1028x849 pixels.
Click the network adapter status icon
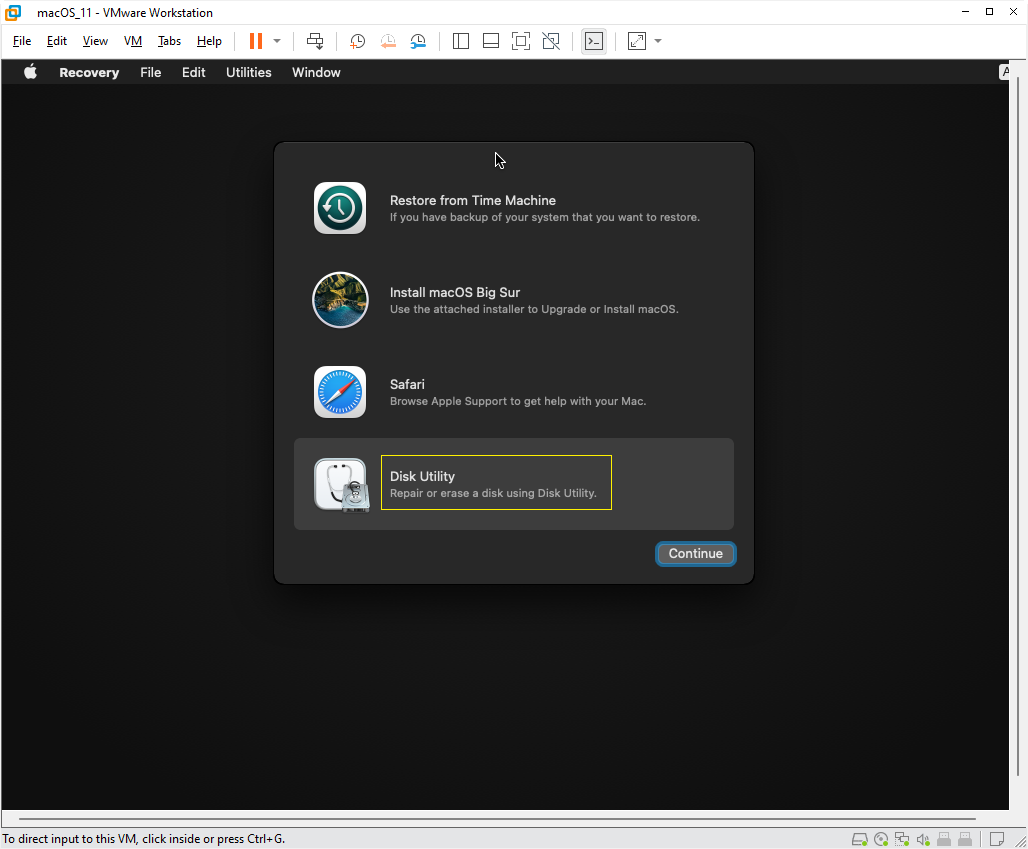tap(902, 839)
